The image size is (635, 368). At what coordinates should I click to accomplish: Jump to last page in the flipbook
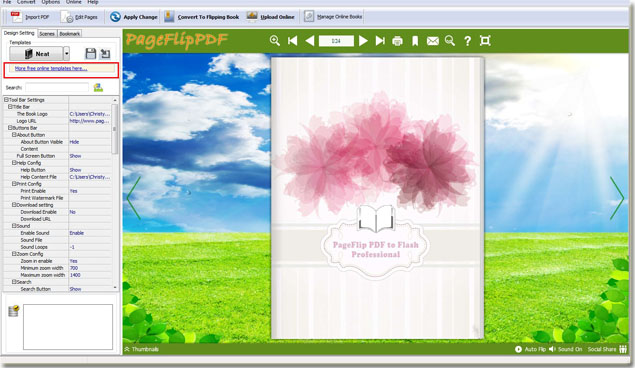pos(380,40)
